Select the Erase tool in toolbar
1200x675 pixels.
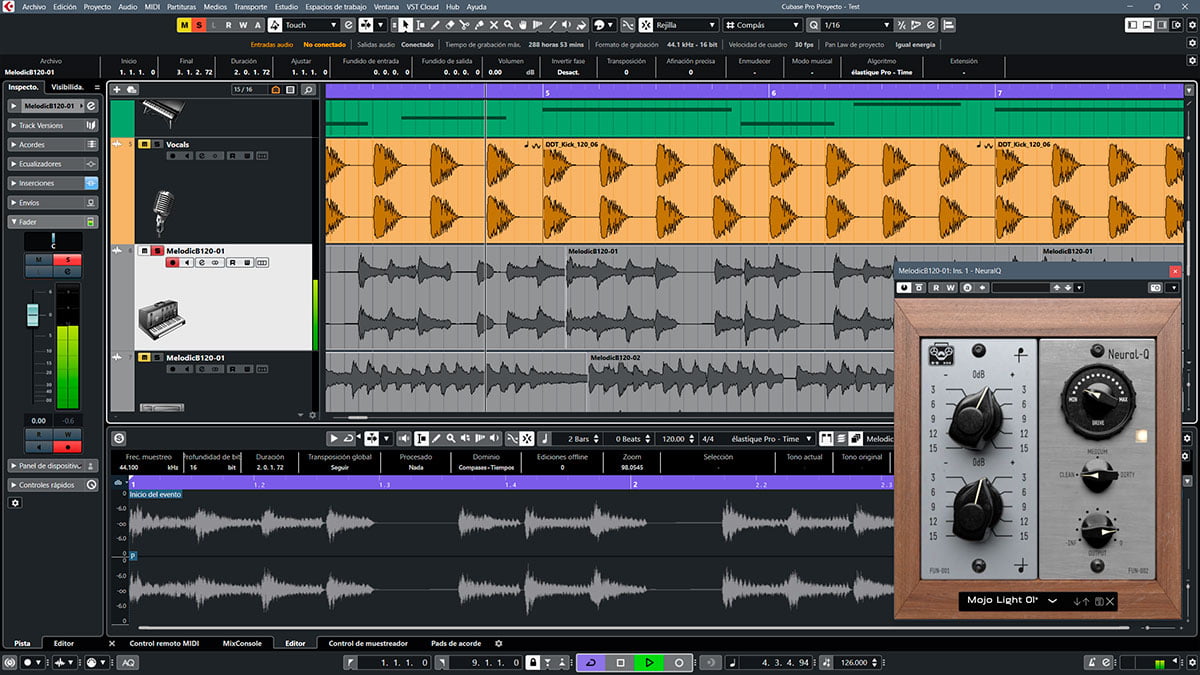pos(449,25)
